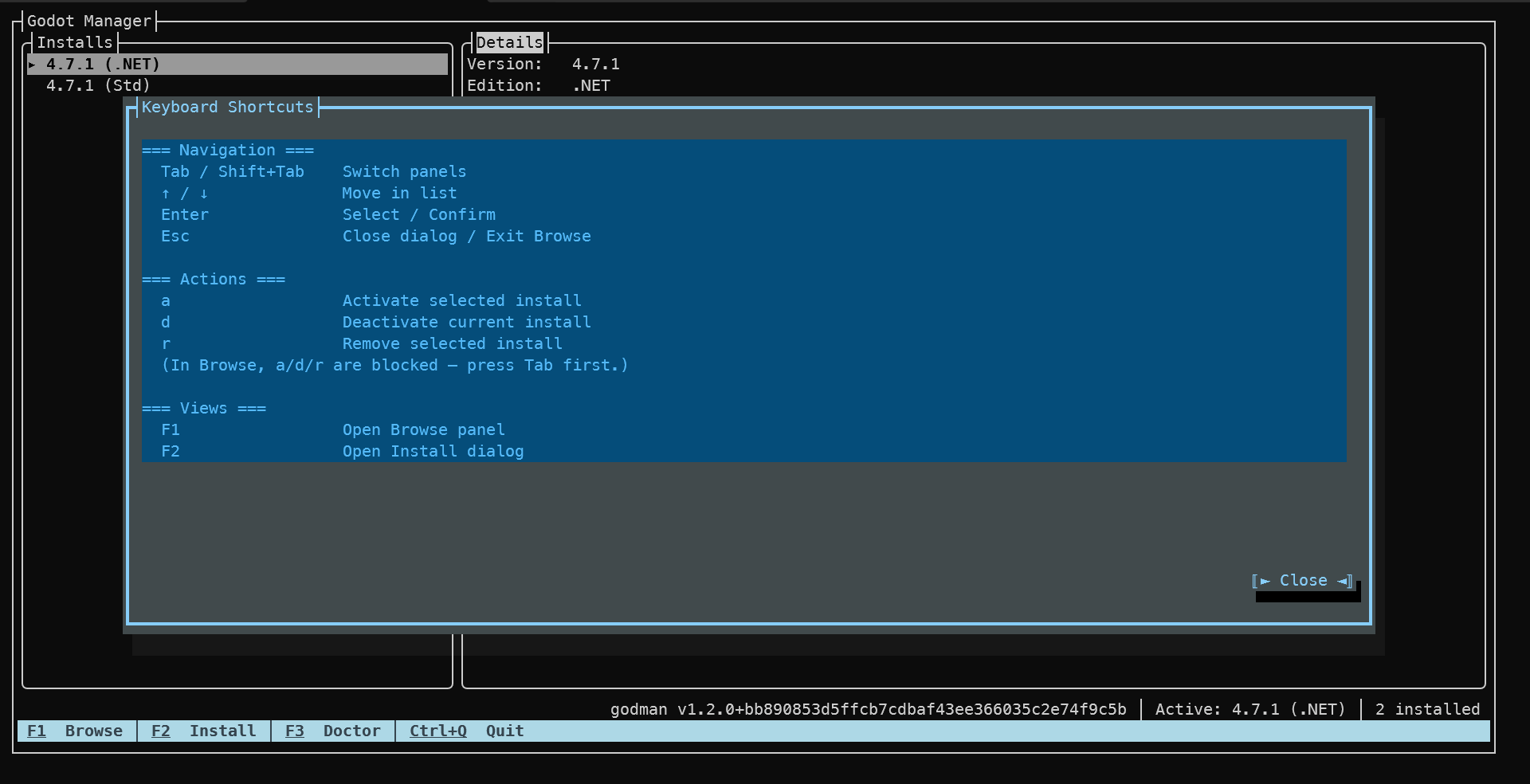This screenshot has width=1530, height=784.
Task: Click 'Open Install dialog' text
Action: tap(433, 452)
